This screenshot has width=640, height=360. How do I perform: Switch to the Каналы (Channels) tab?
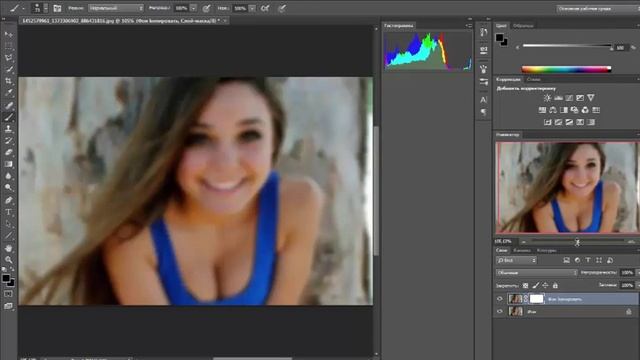[x=522, y=250]
